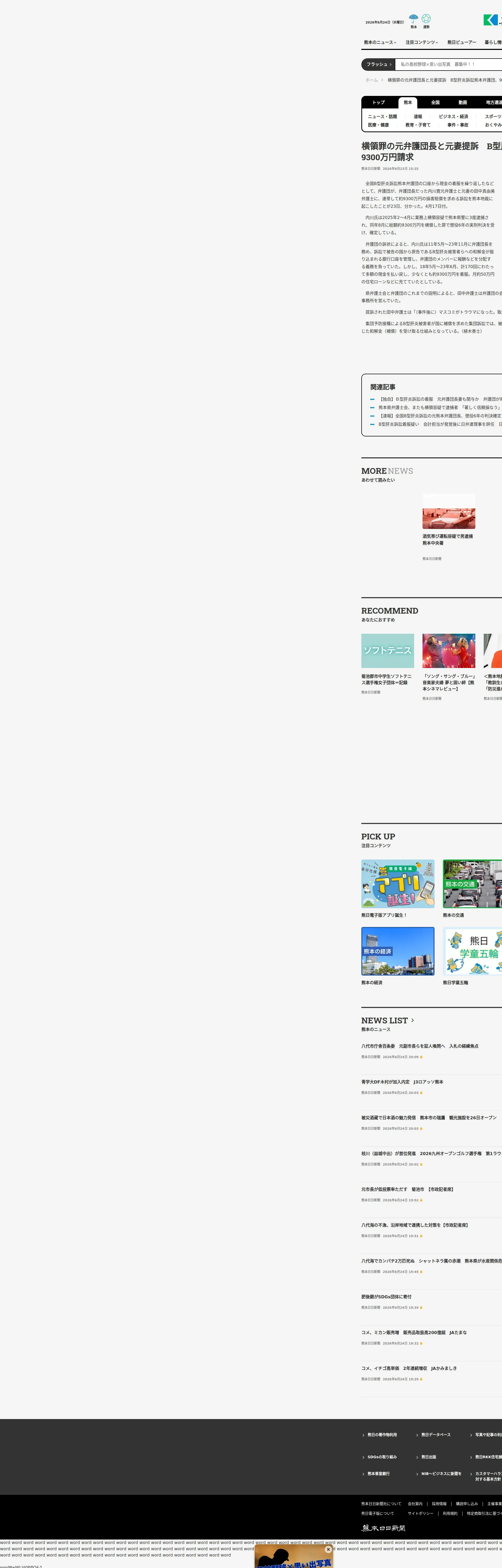Image resolution: width=502 pixels, height=1568 pixels.
Task: Open the footer link NIB〜ビジネスに新聞を
Action: [442, 1474]
